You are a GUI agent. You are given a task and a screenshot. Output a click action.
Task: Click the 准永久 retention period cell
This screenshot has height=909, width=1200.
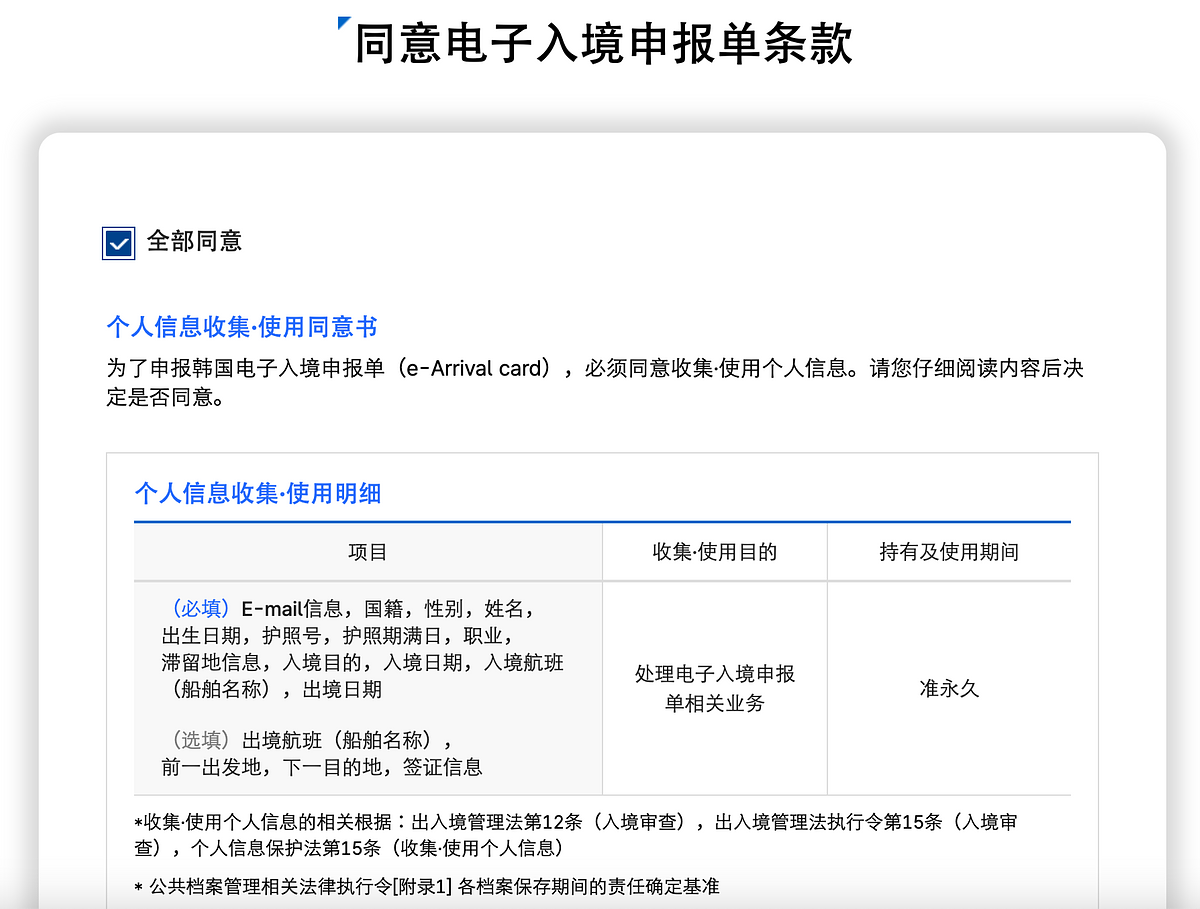coord(948,689)
